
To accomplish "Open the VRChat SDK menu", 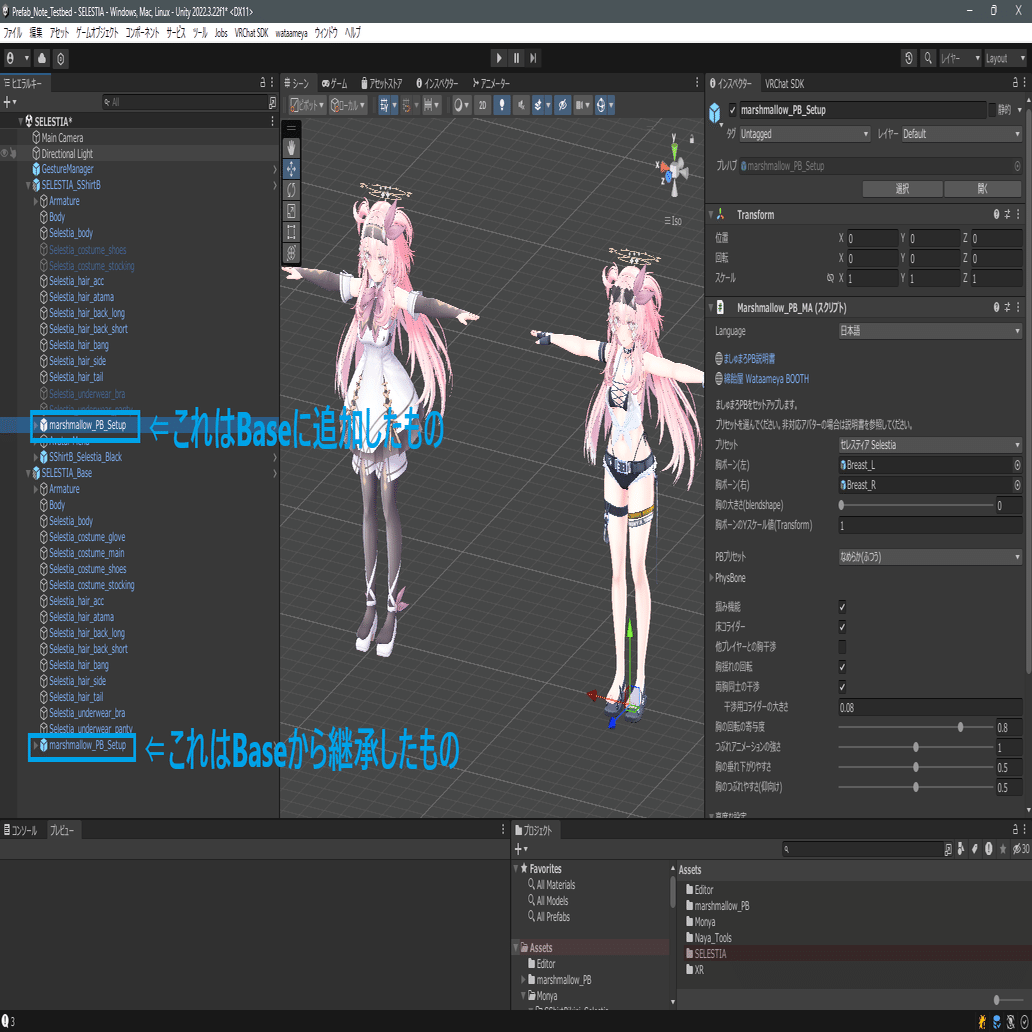I will [251, 33].
